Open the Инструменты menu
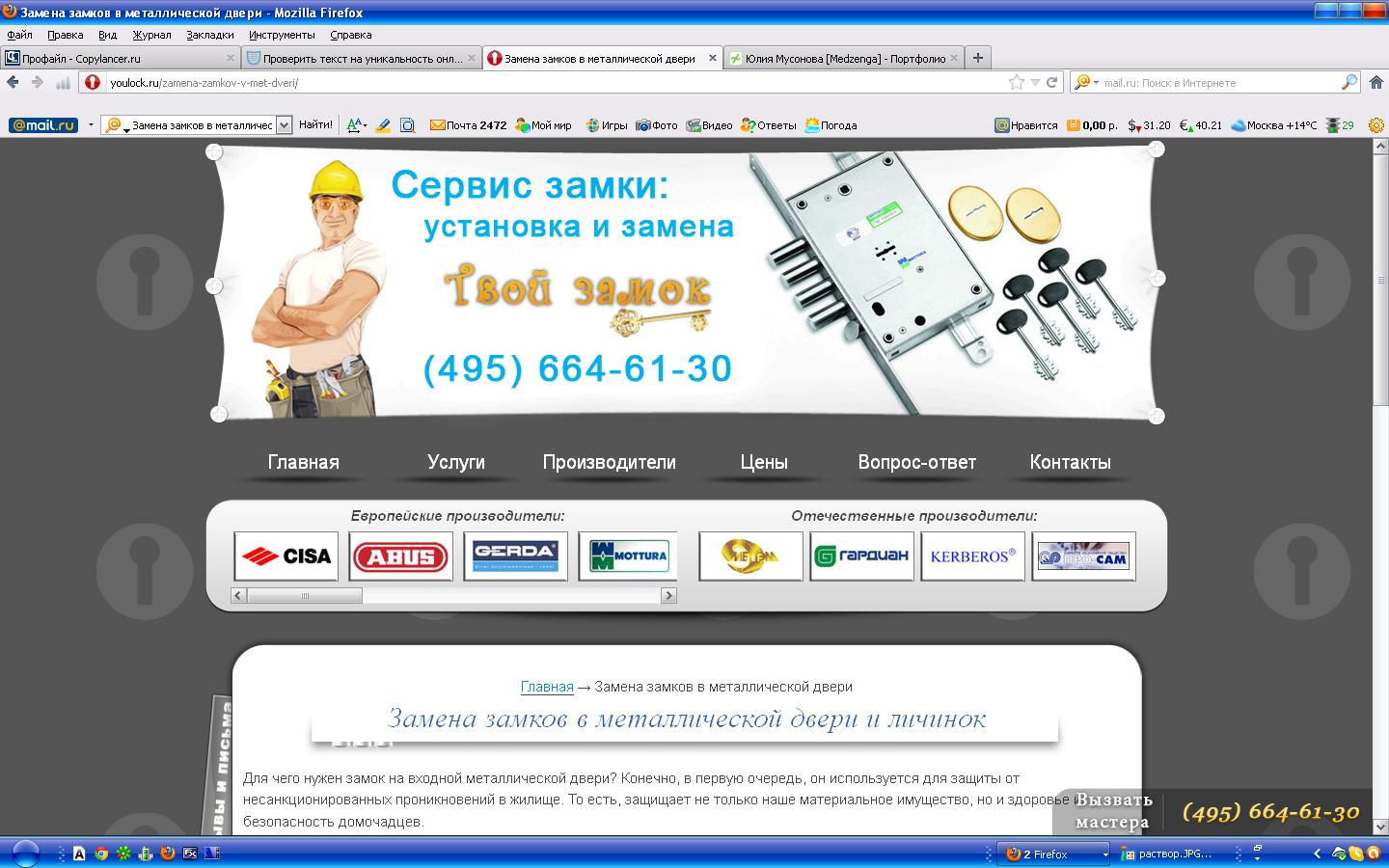 (x=282, y=35)
